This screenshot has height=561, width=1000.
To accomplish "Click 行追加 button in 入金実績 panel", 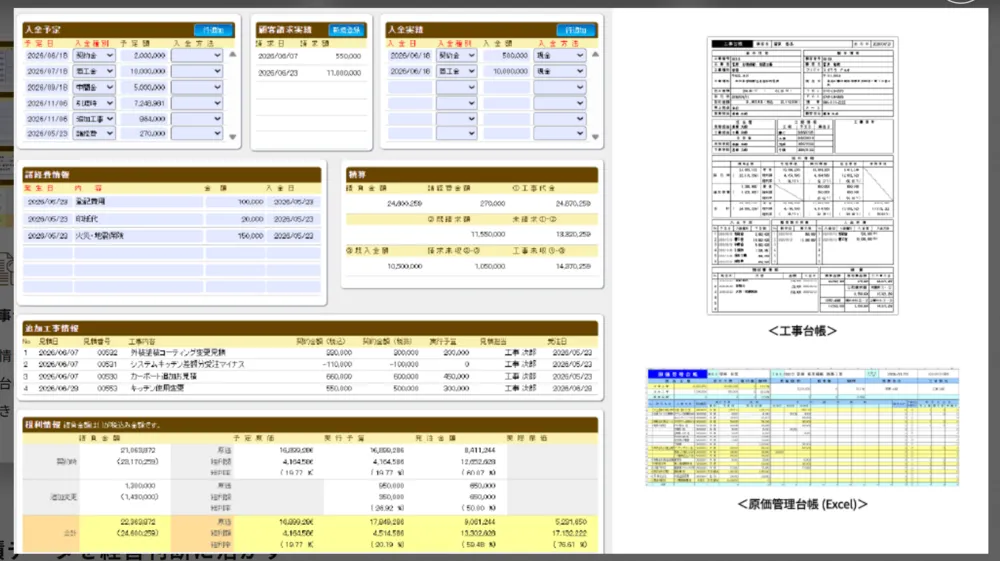I will pos(576,30).
